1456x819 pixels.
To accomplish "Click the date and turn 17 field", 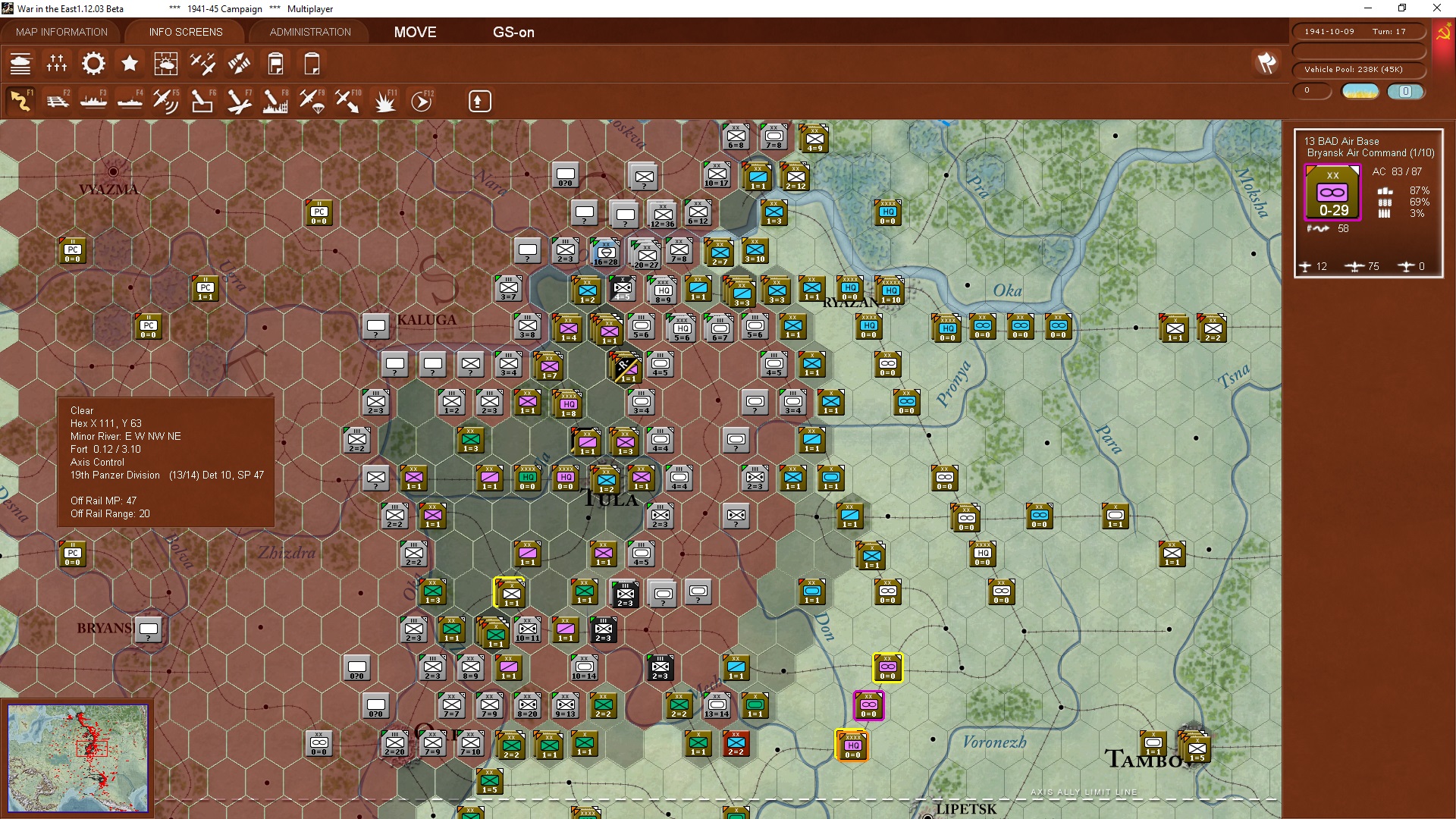I will click(x=1358, y=32).
